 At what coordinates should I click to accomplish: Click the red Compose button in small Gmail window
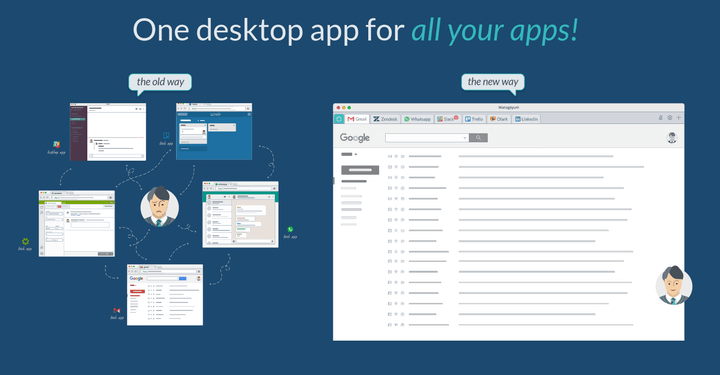[x=137, y=291]
